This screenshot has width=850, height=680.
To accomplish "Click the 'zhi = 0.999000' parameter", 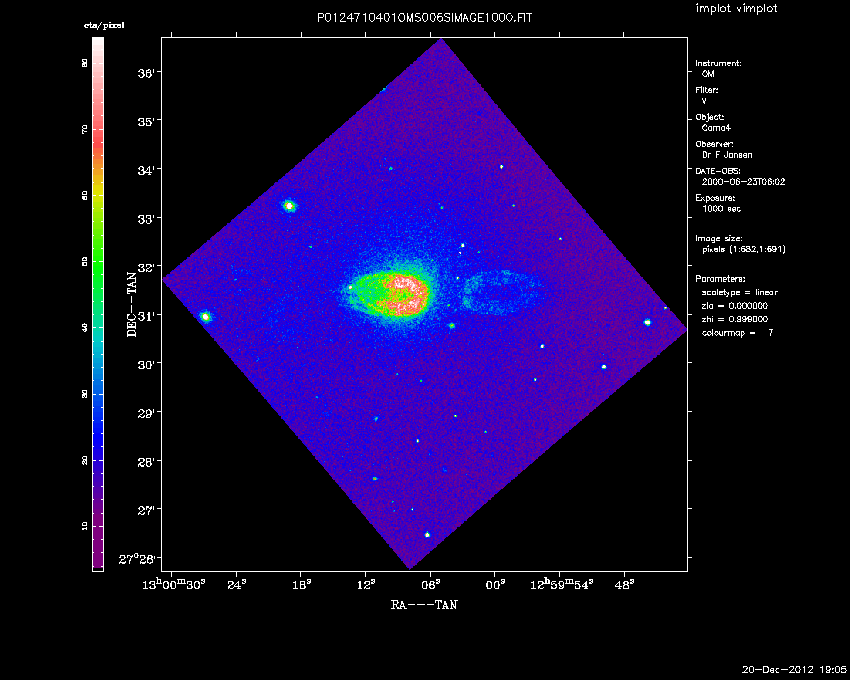I will tap(735, 319).
